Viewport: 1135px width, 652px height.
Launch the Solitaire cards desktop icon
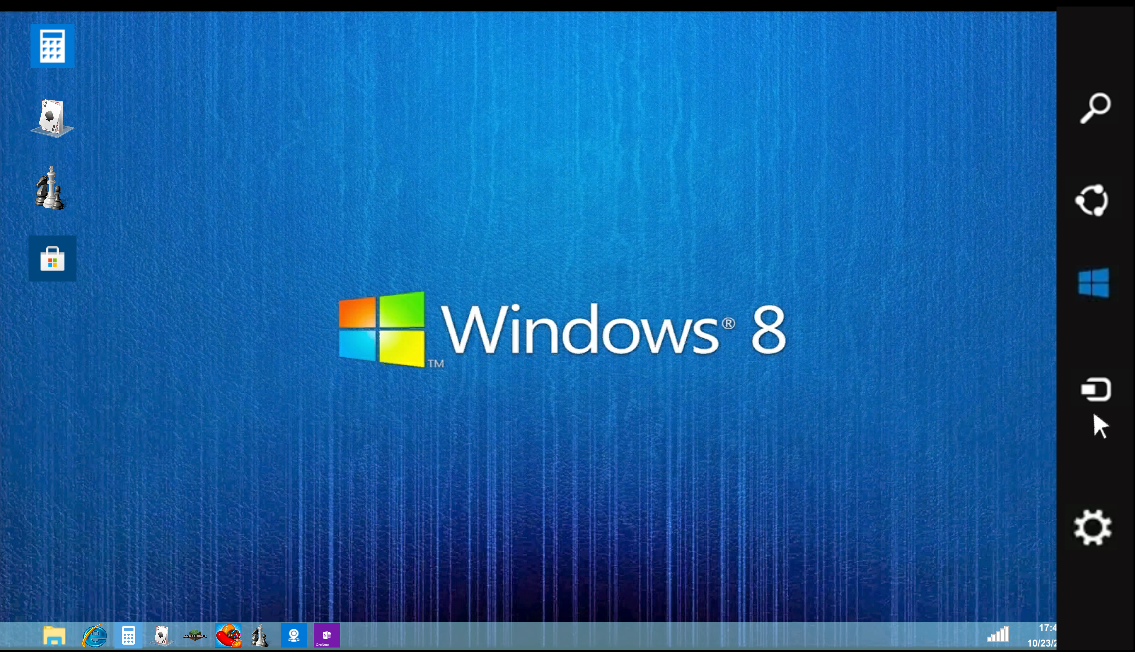click(x=51, y=118)
